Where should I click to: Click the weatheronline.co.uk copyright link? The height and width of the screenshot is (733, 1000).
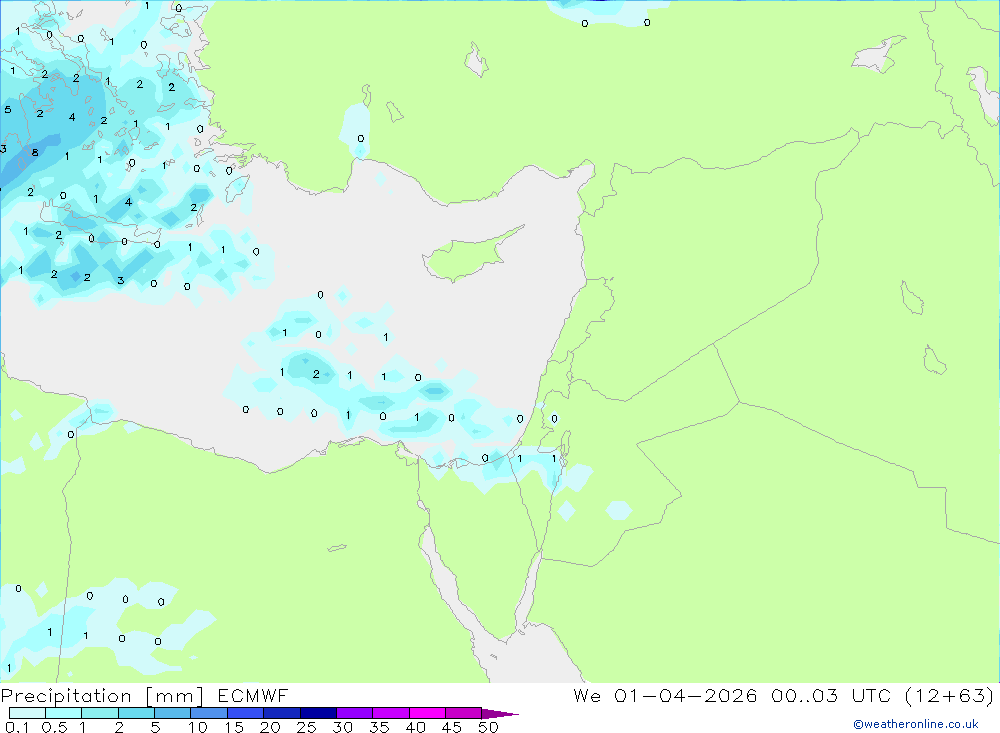pyautogui.click(x=916, y=724)
